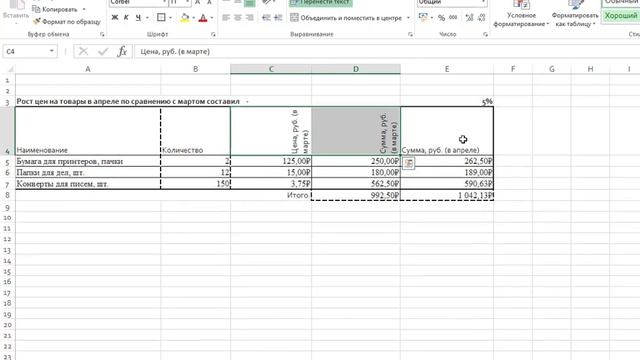Open fill color dropdown arrow
This screenshot has width=640, height=360.
pyautogui.click(x=193, y=18)
